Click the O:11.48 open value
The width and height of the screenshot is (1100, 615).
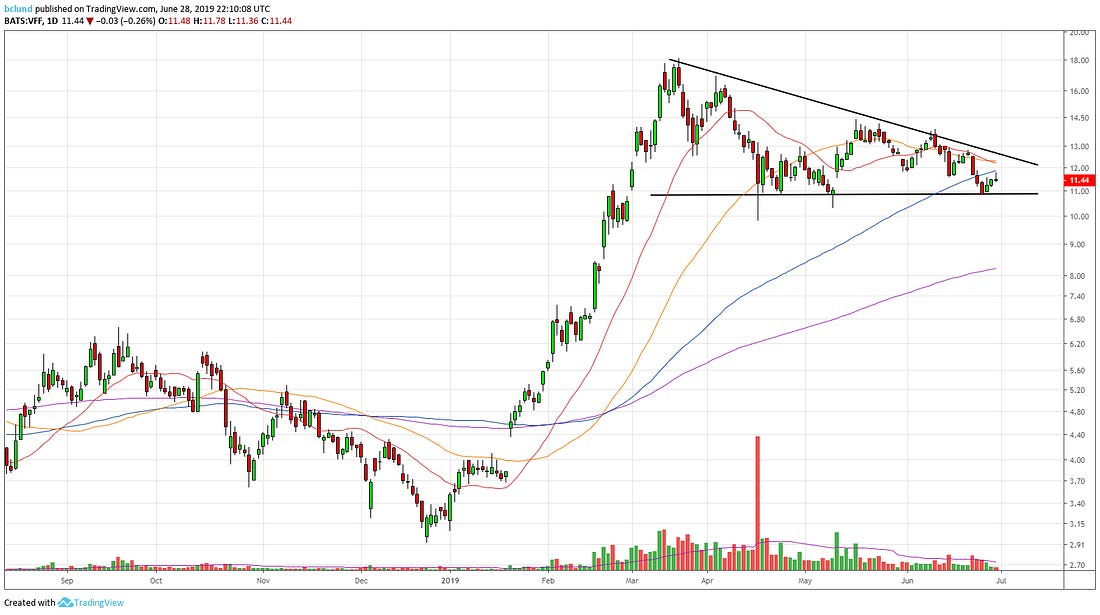[174, 21]
